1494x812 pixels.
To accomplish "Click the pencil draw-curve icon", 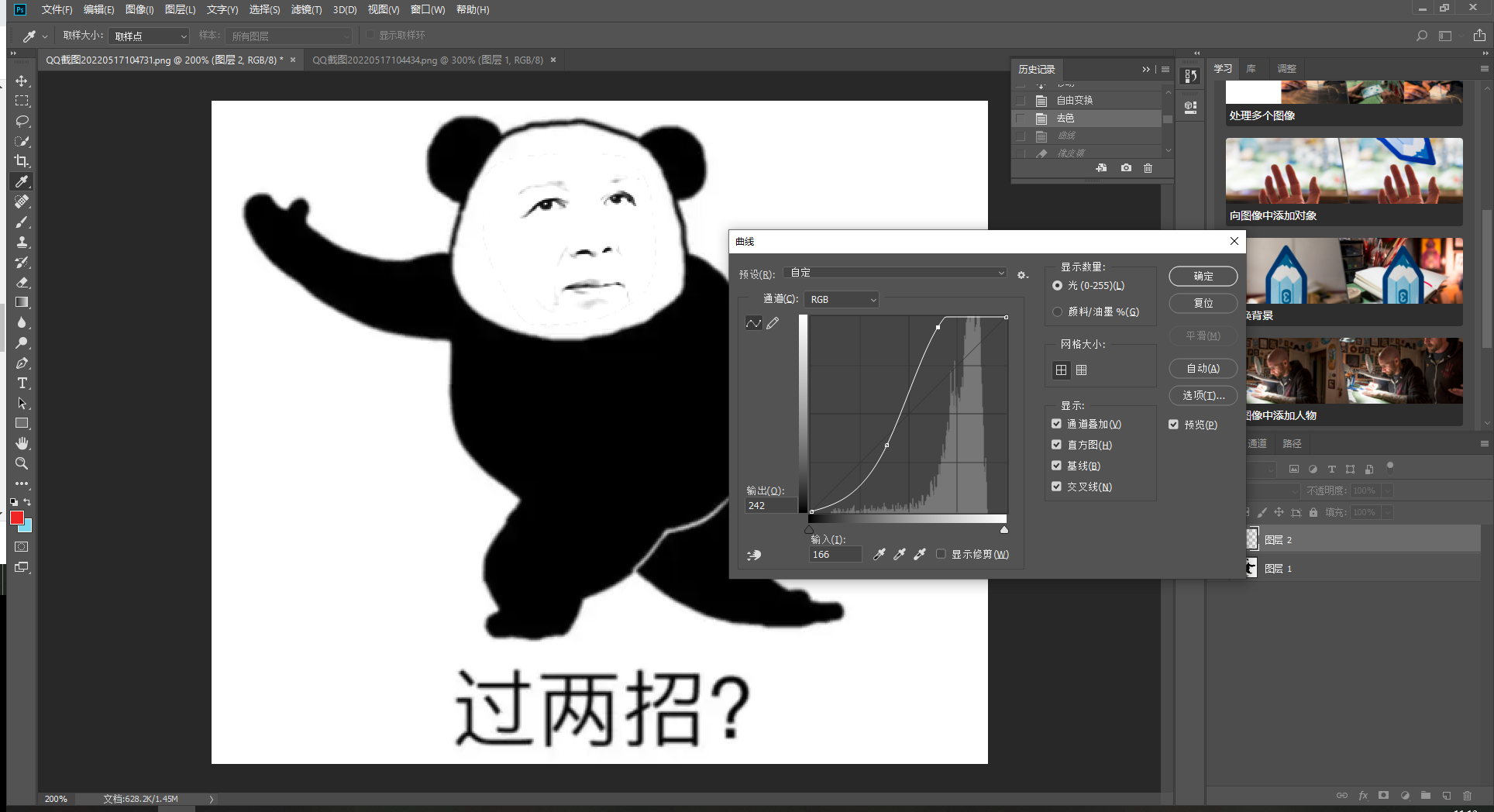I will click(773, 323).
